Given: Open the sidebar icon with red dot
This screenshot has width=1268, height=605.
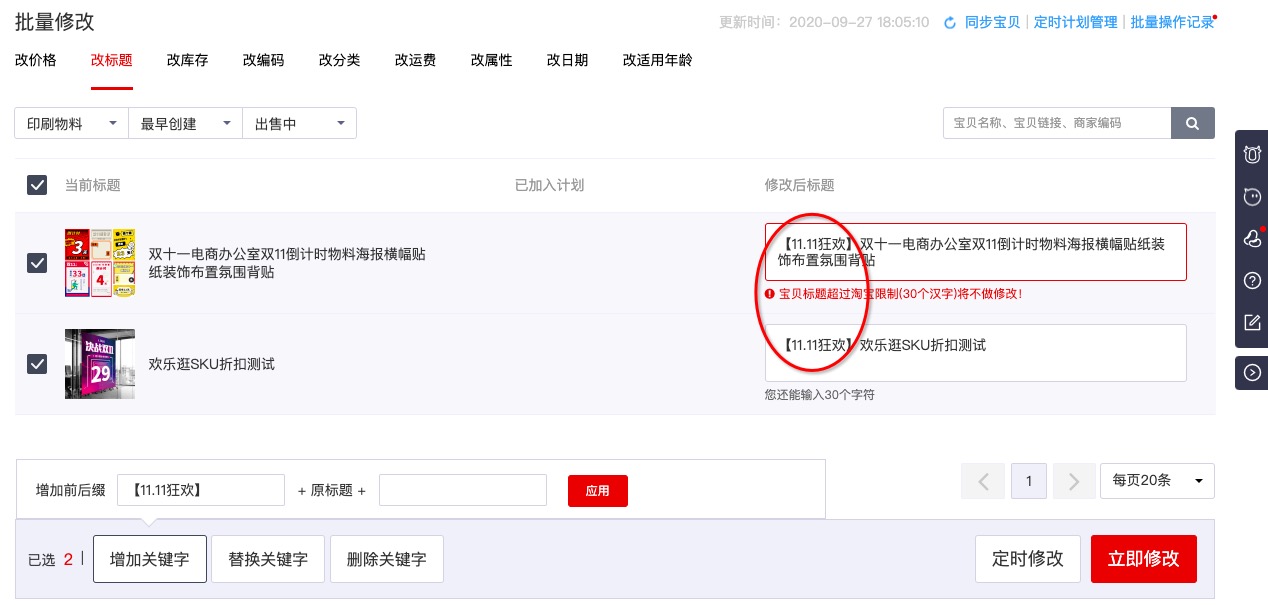Looking at the screenshot, I should pyautogui.click(x=1252, y=238).
